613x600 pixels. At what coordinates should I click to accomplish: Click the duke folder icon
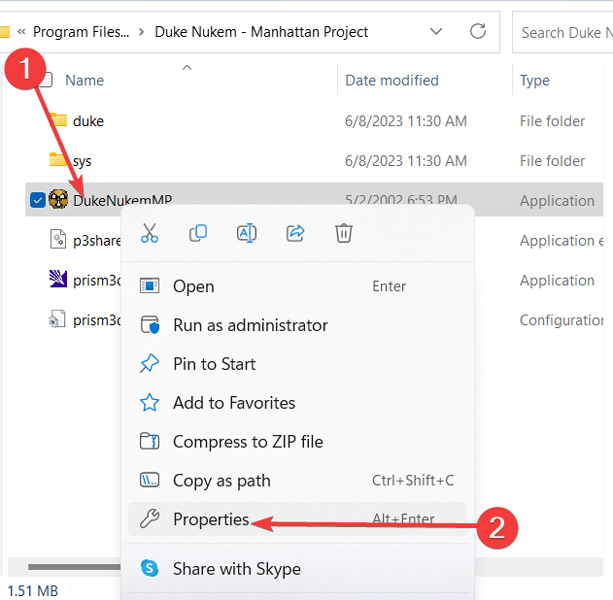pos(58,120)
